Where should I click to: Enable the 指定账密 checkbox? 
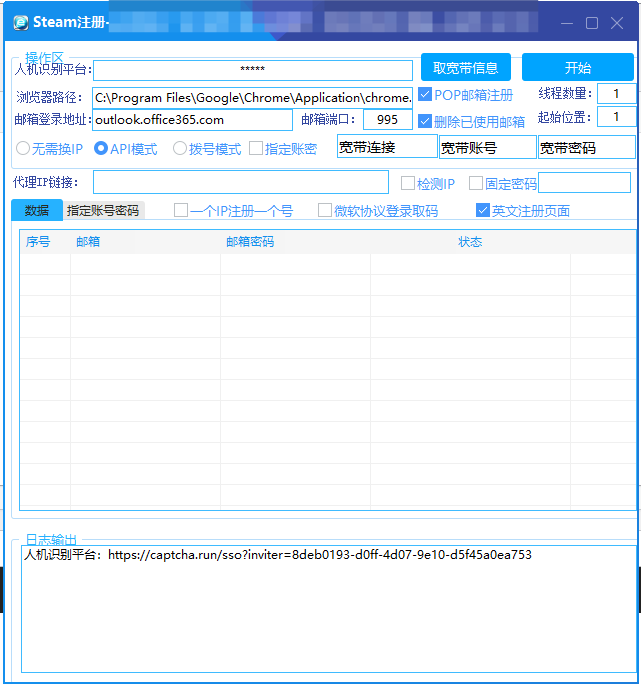click(x=256, y=149)
